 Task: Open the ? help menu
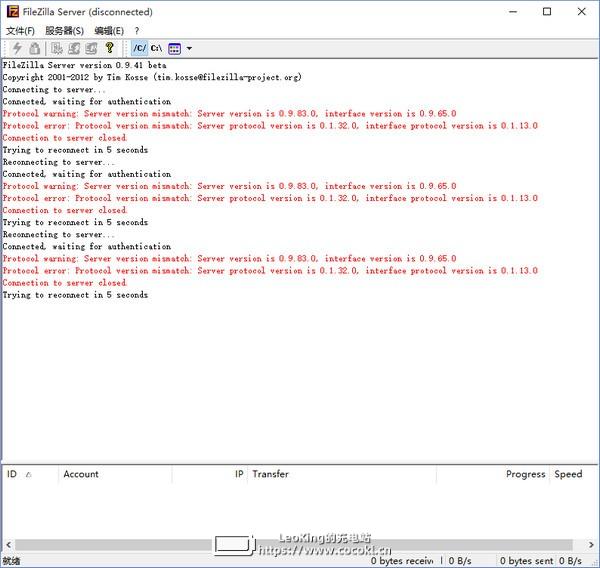pos(137,31)
